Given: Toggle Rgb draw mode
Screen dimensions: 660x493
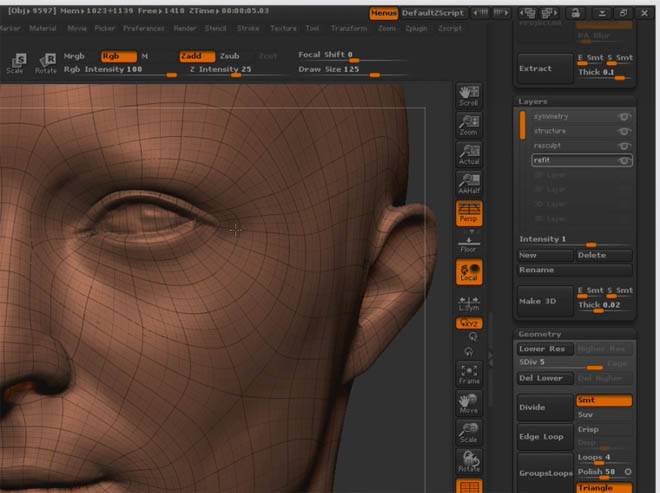Looking at the screenshot, I should (x=119, y=56).
